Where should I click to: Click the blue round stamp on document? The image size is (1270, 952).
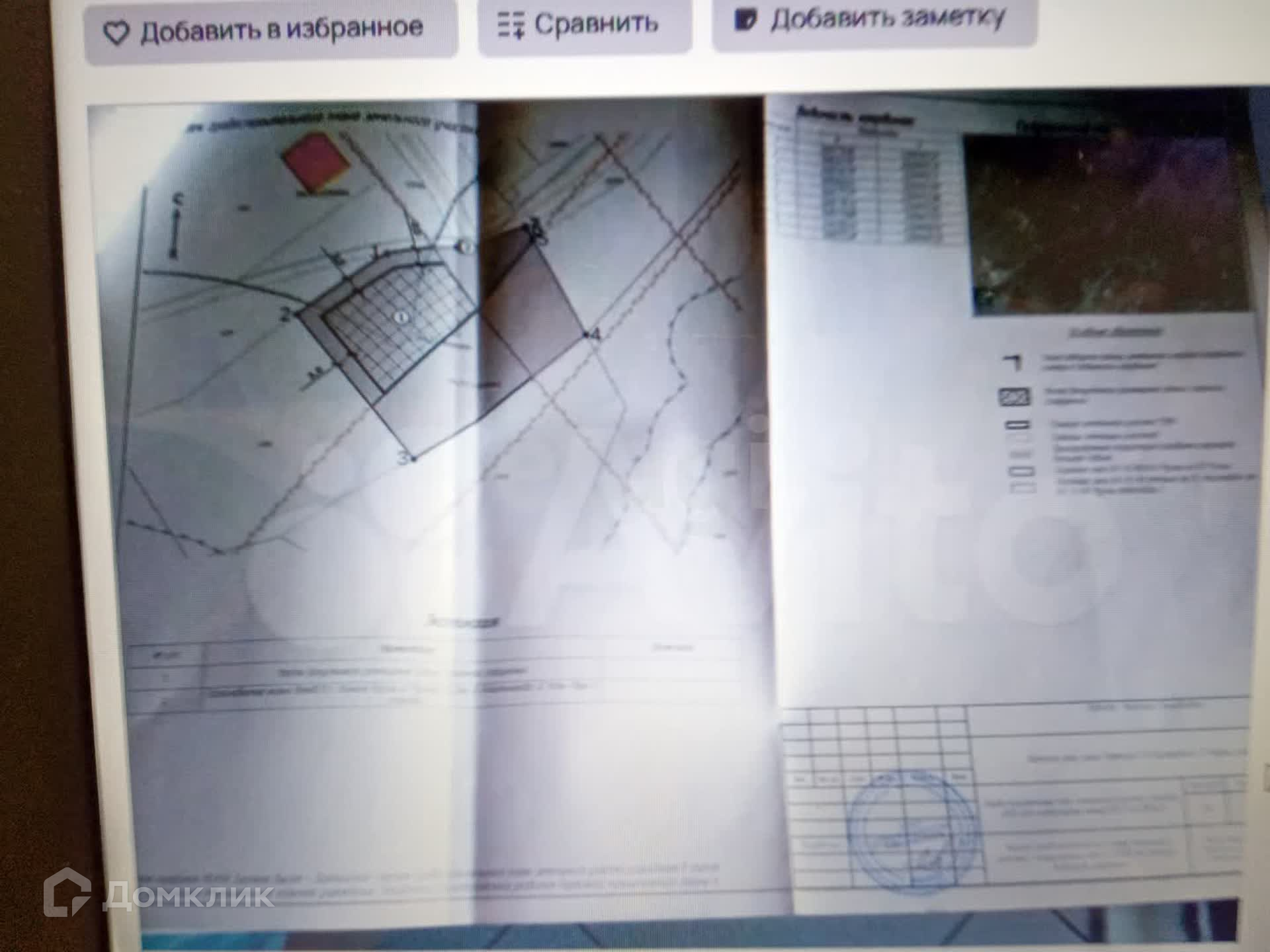pyautogui.click(x=913, y=831)
